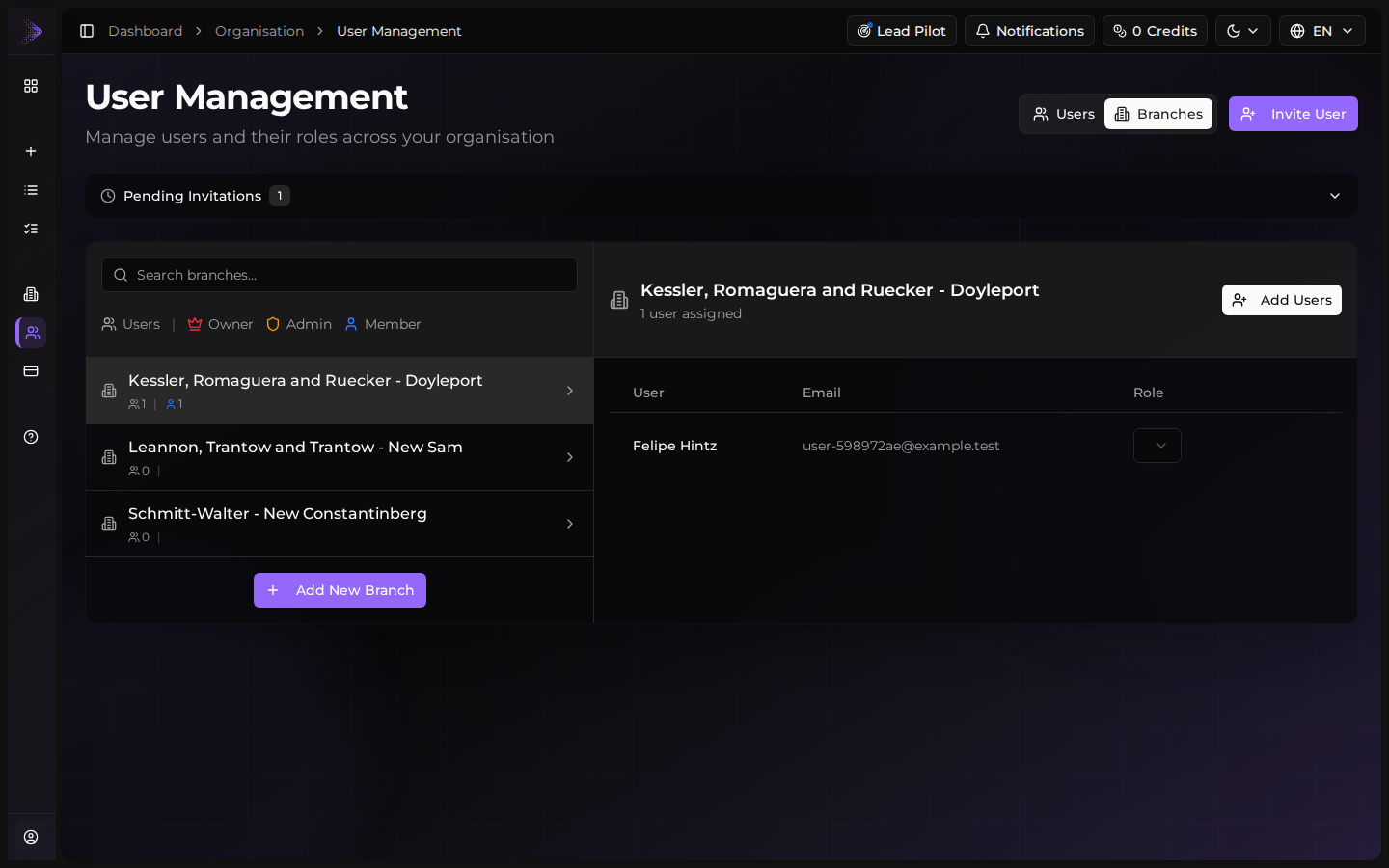Image resolution: width=1389 pixels, height=868 pixels.
Task: Click the shield Admin legend icon
Action: 273,324
